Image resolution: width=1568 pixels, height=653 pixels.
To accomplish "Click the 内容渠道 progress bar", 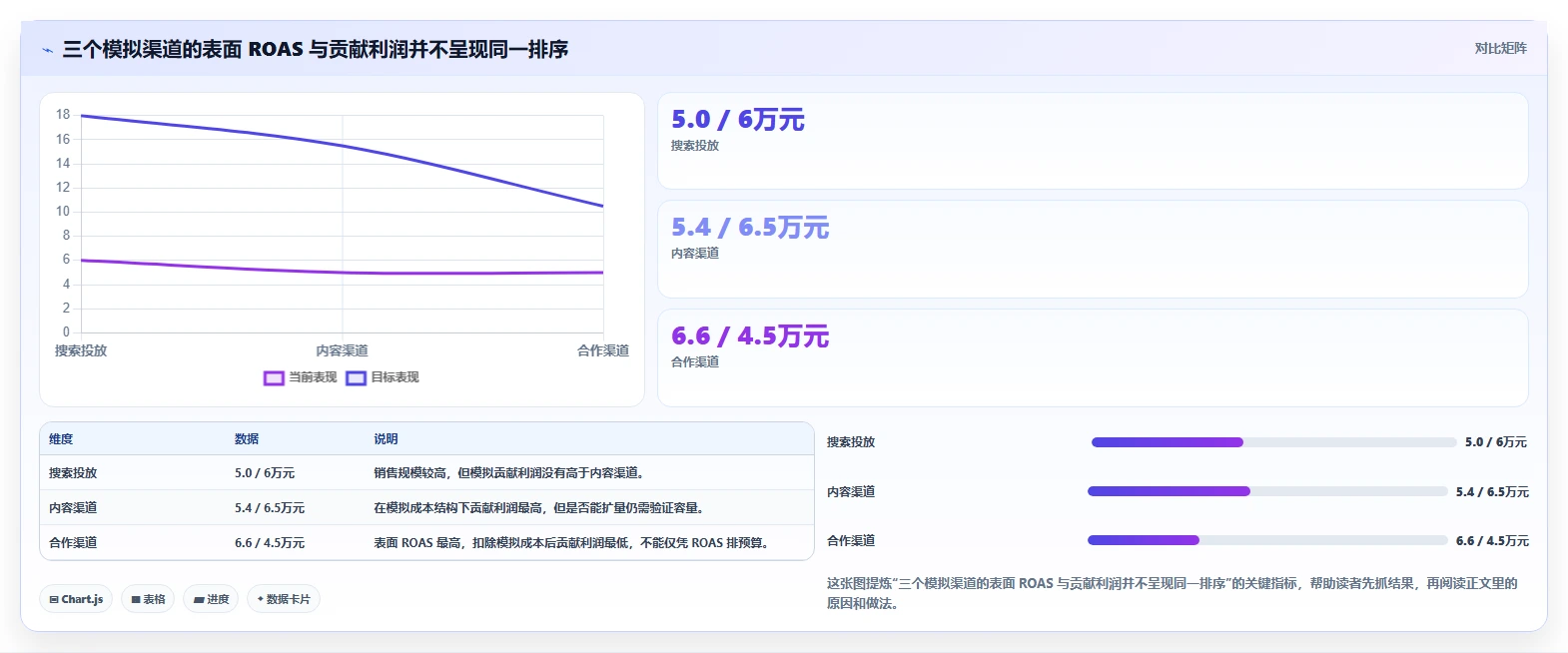I will (1267, 491).
